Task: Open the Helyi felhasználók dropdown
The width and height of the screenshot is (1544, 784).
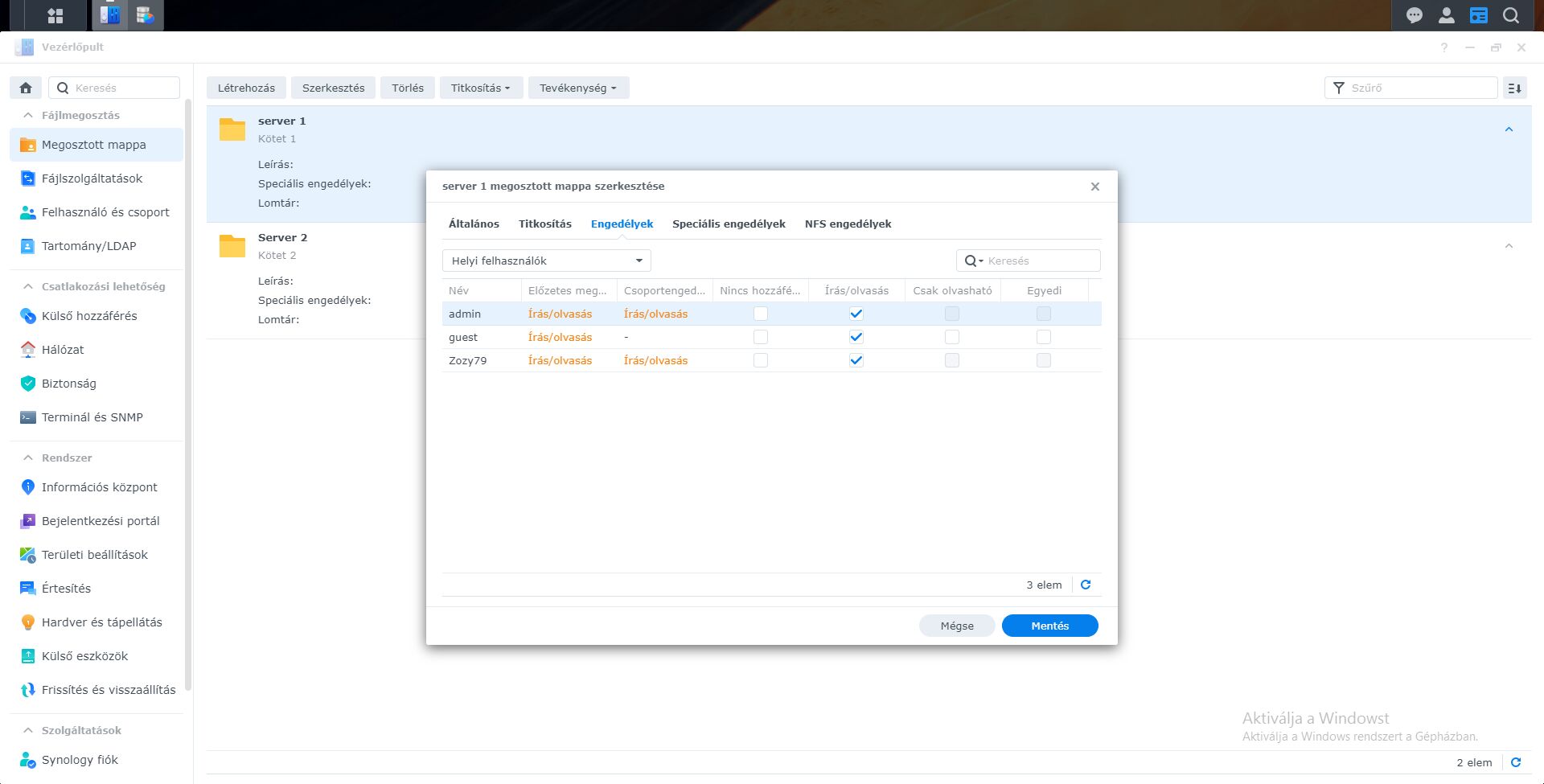Action: tap(547, 261)
